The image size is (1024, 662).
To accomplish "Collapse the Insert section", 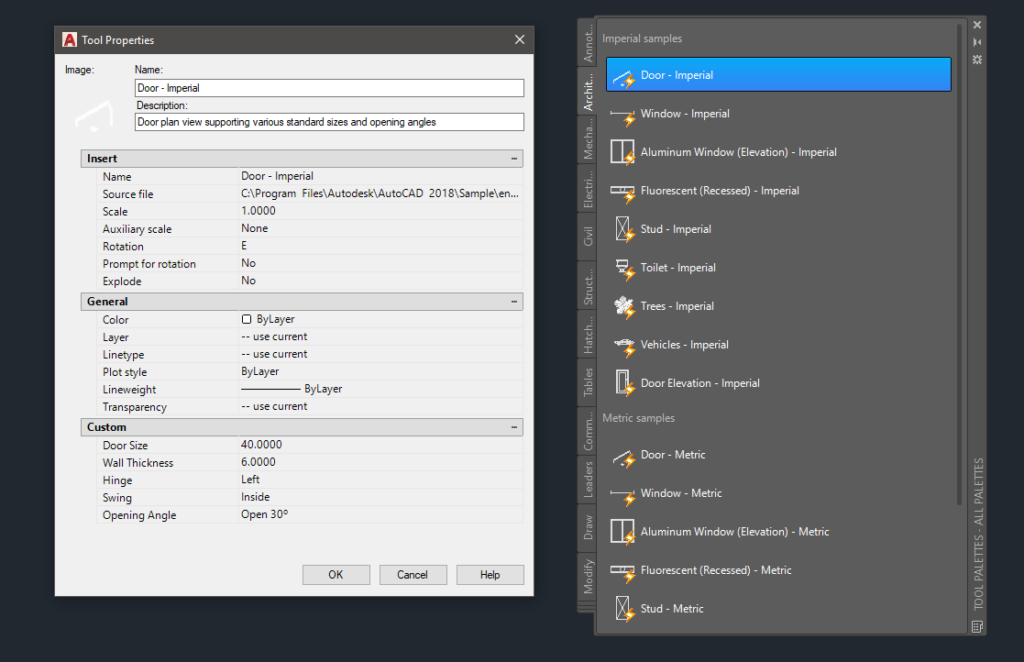I will point(514,159).
